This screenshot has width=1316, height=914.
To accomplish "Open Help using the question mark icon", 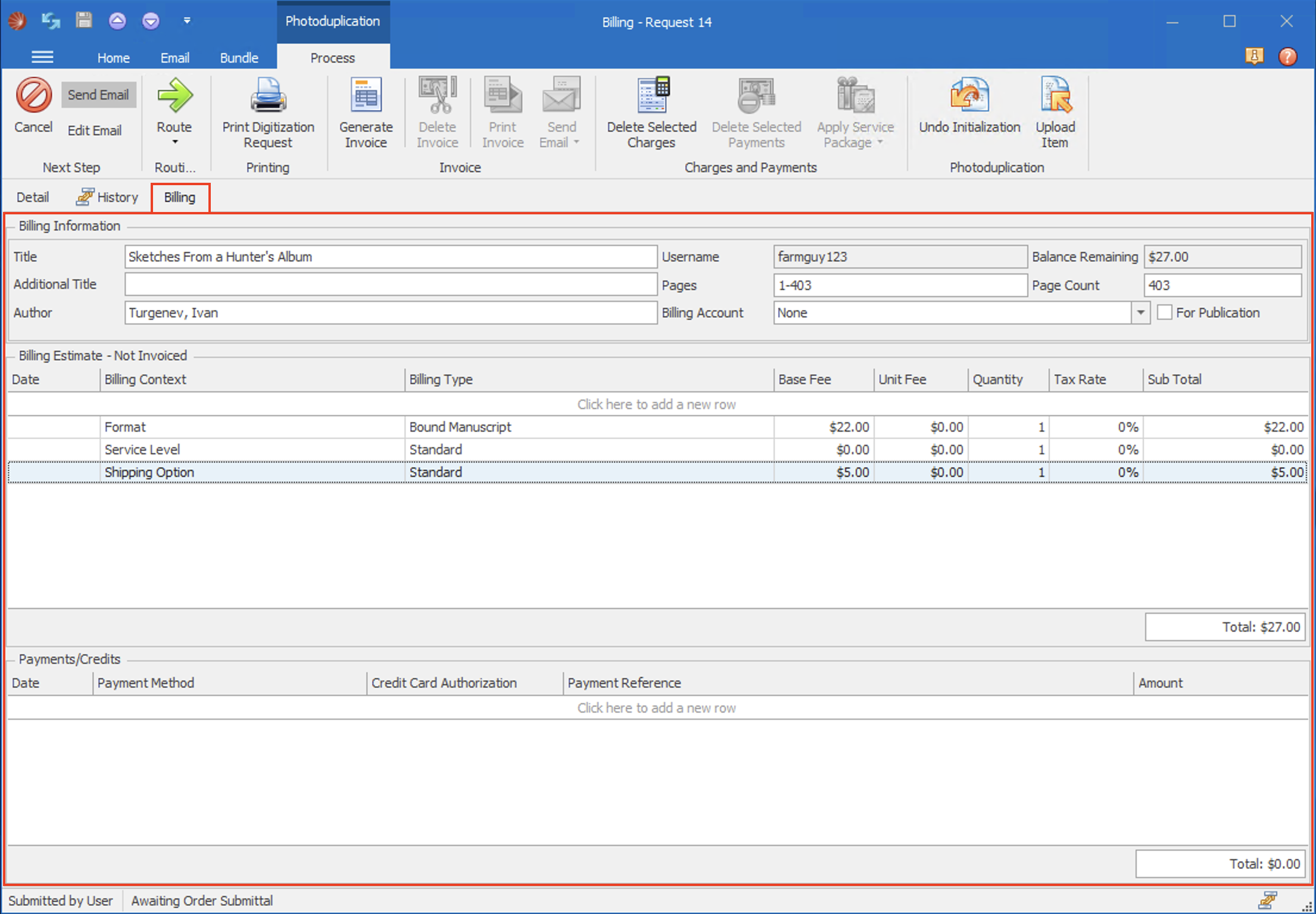I will (x=1287, y=57).
